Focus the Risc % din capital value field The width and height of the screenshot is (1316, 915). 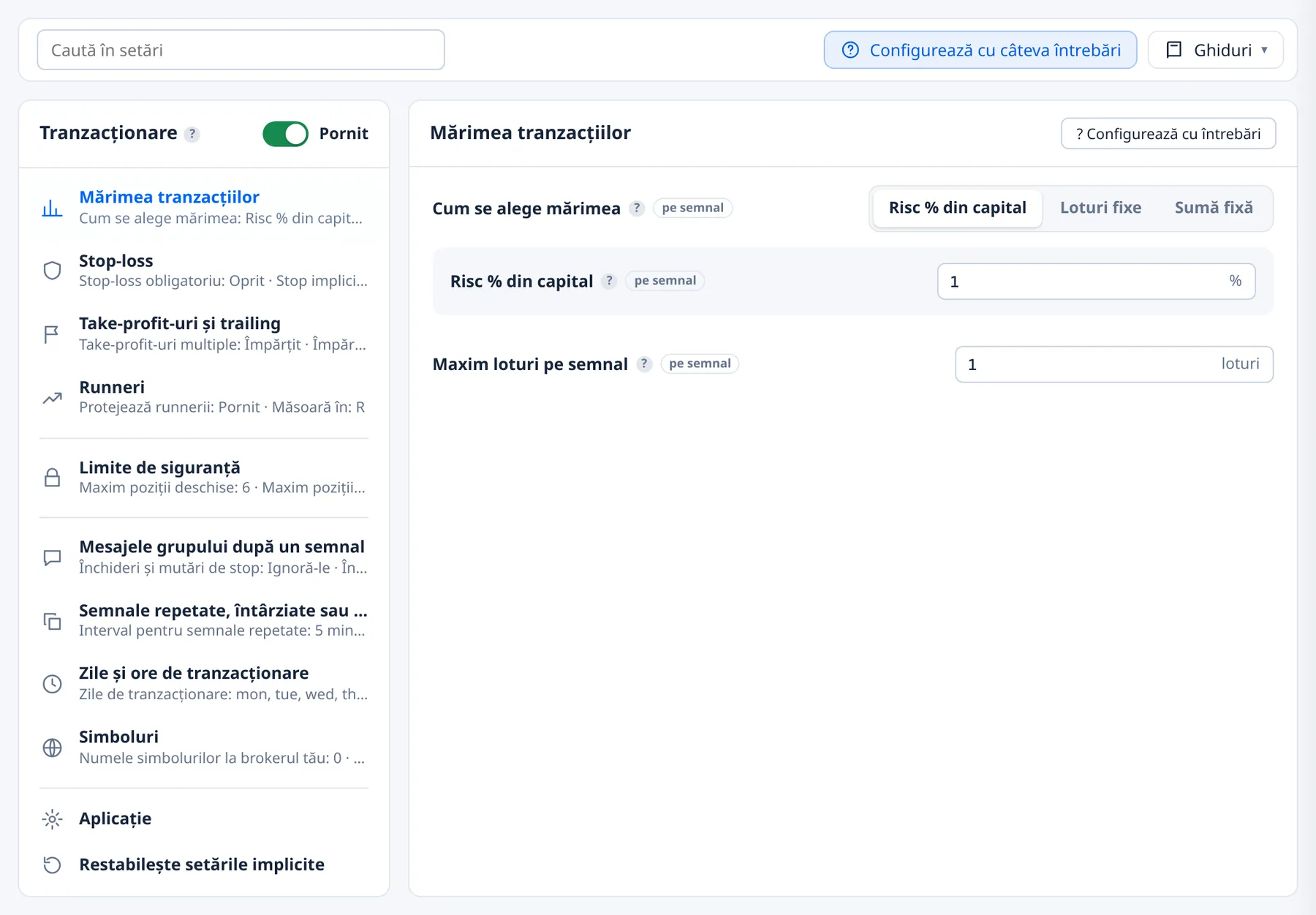pyautogui.click(x=1096, y=282)
